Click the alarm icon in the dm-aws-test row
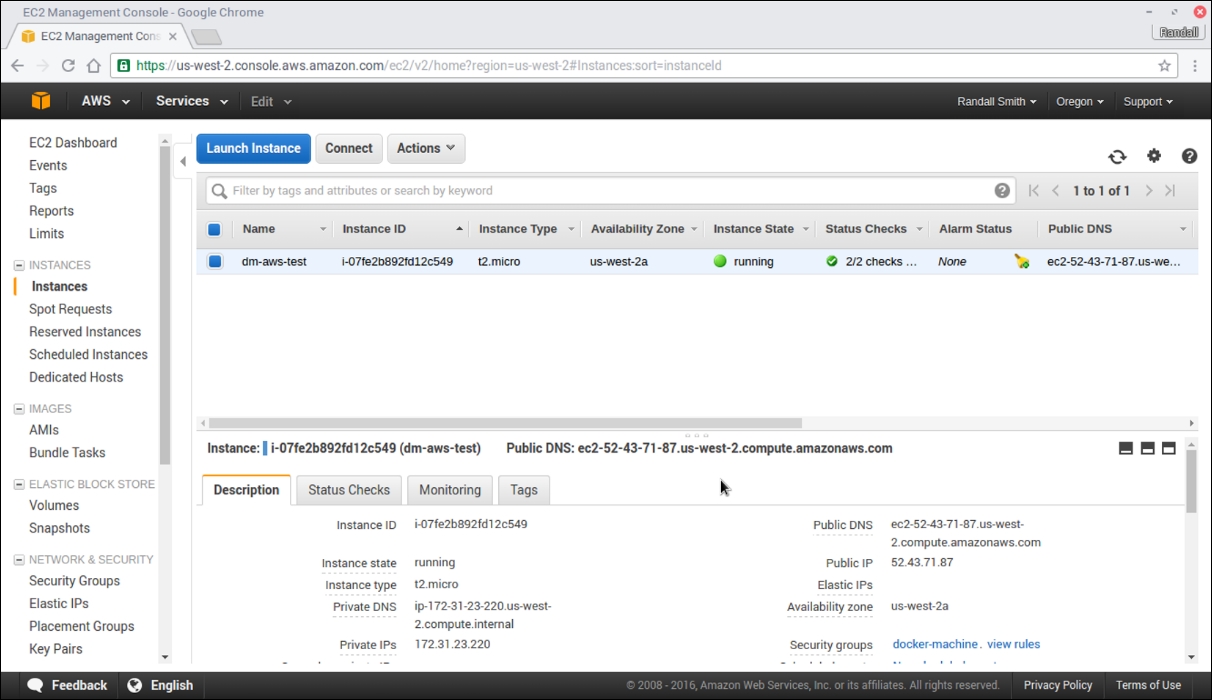 coord(1021,262)
